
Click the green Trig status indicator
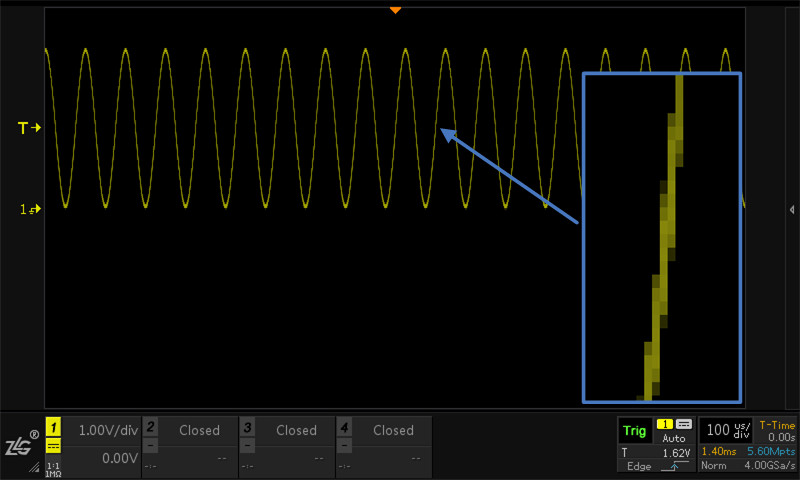pos(635,432)
